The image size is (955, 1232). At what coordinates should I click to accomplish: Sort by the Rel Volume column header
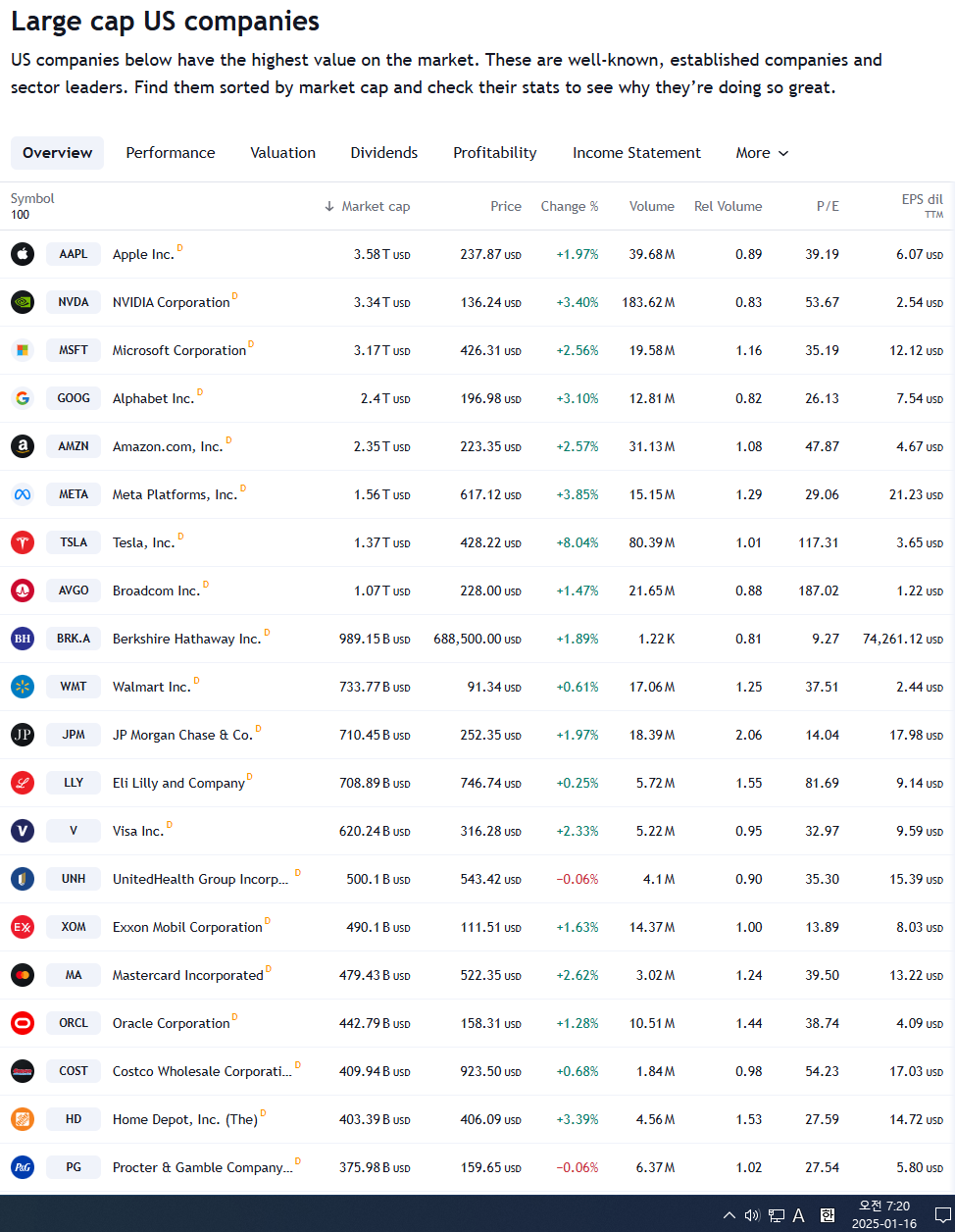pyautogui.click(x=728, y=206)
